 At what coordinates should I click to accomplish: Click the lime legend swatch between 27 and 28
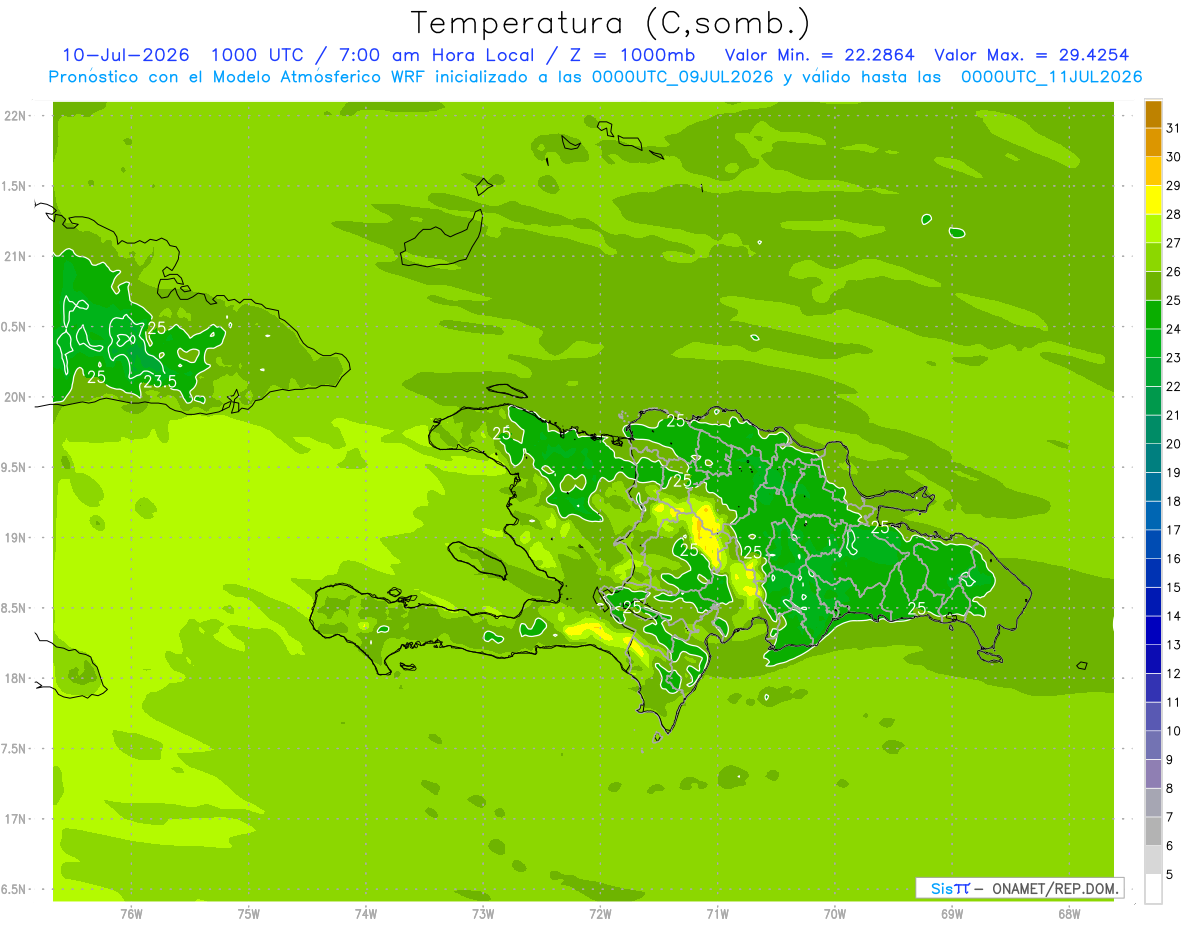[x=1154, y=229]
